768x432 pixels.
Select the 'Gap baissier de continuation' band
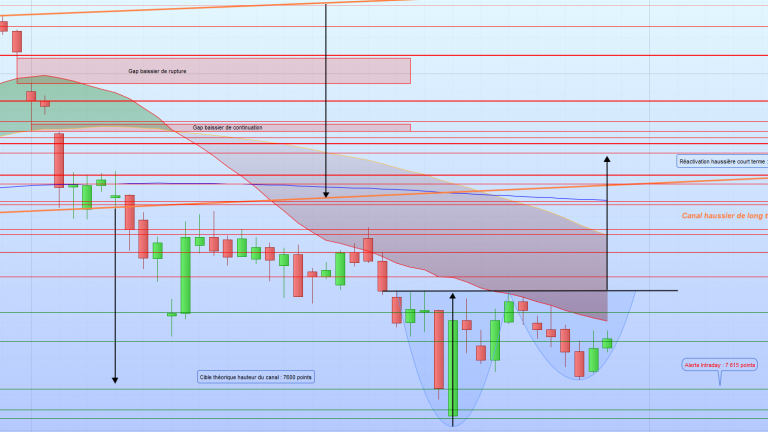[300, 128]
